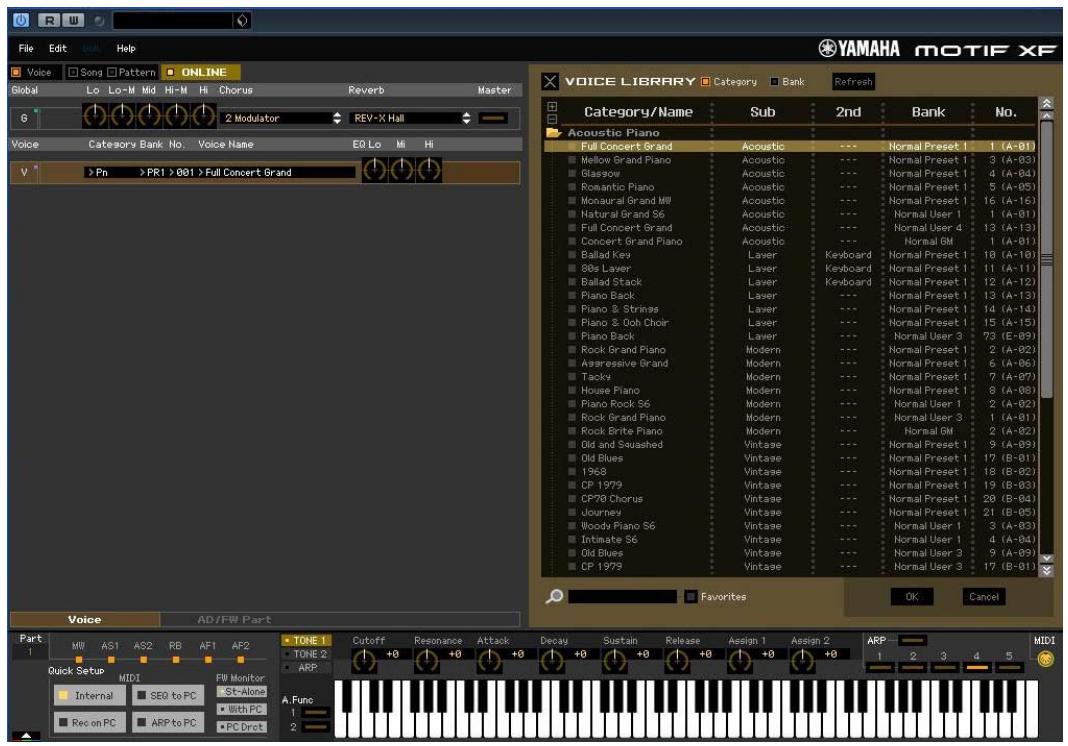This screenshot has height=746, width=1068.
Task: Select Song mode checkbox
Action: click(73, 72)
